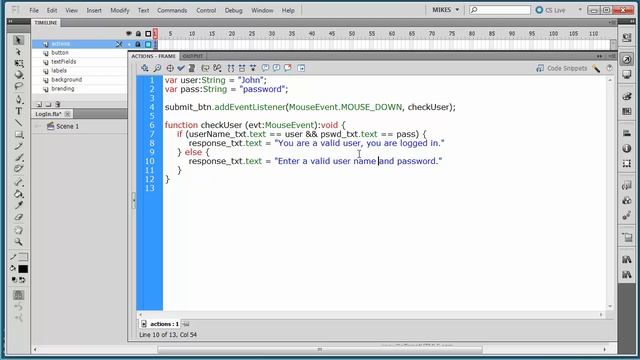
Task: Unlock the actions layer
Action: pyautogui.click(x=138, y=44)
